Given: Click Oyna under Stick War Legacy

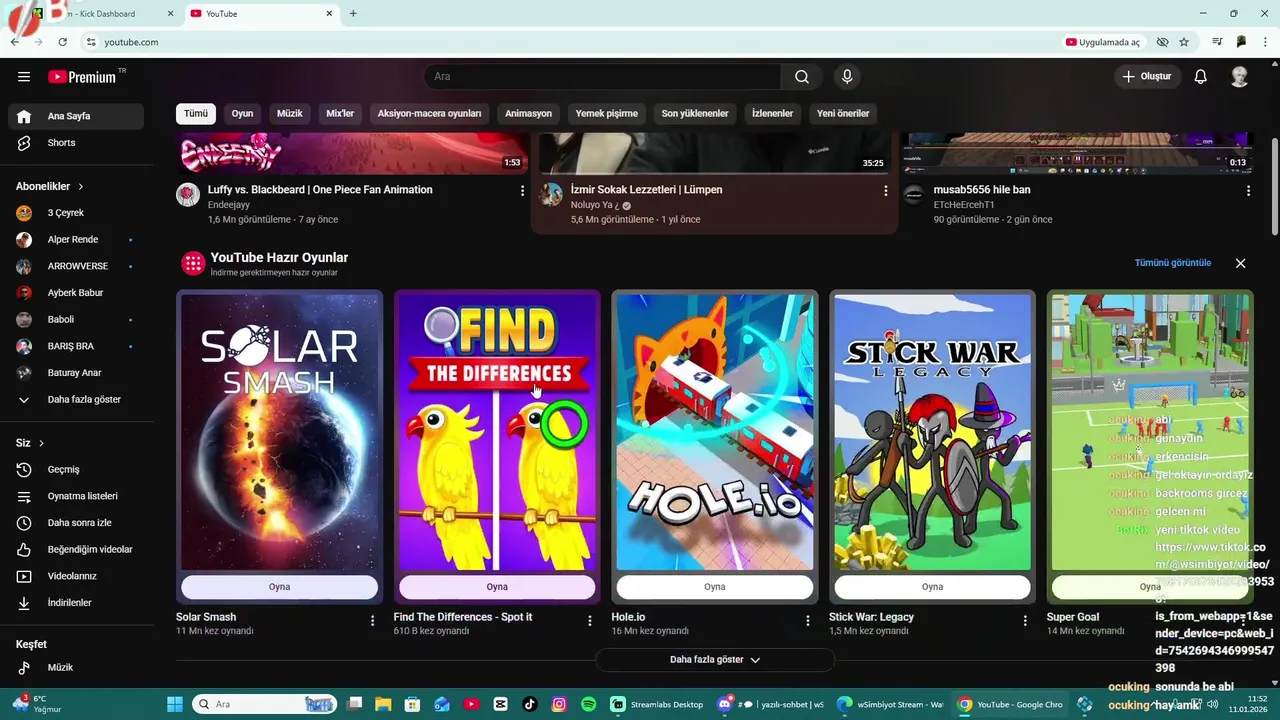Looking at the screenshot, I should [x=932, y=587].
